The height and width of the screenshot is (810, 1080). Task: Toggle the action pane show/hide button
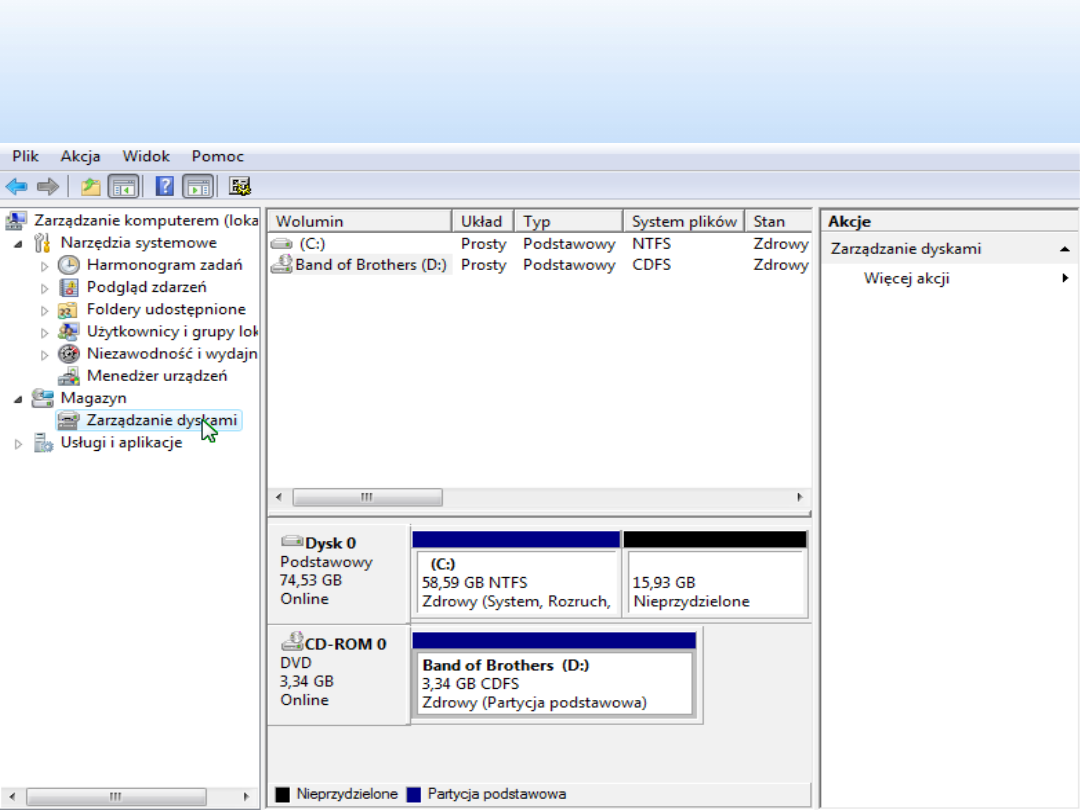point(198,186)
